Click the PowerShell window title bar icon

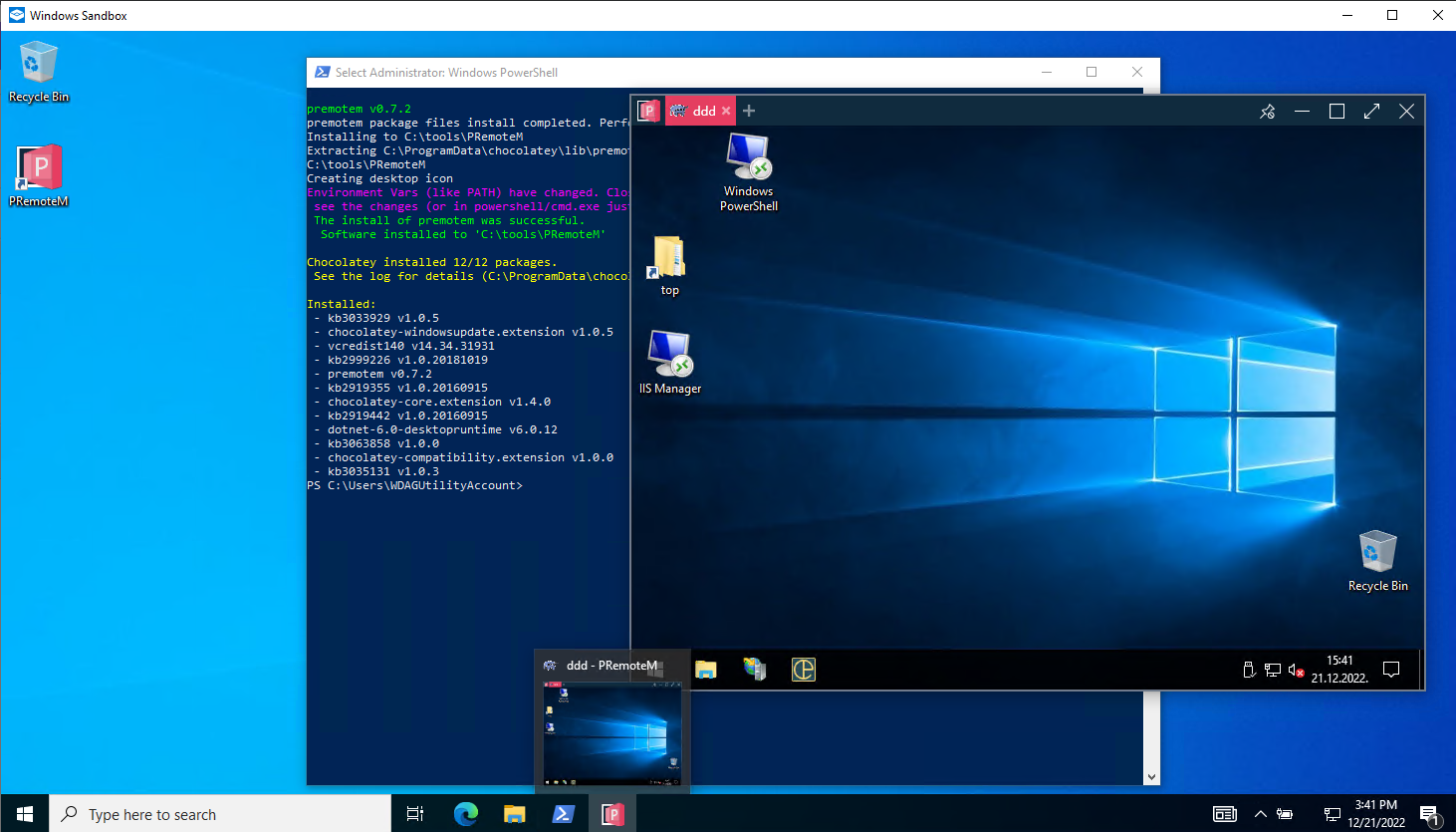point(322,72)
